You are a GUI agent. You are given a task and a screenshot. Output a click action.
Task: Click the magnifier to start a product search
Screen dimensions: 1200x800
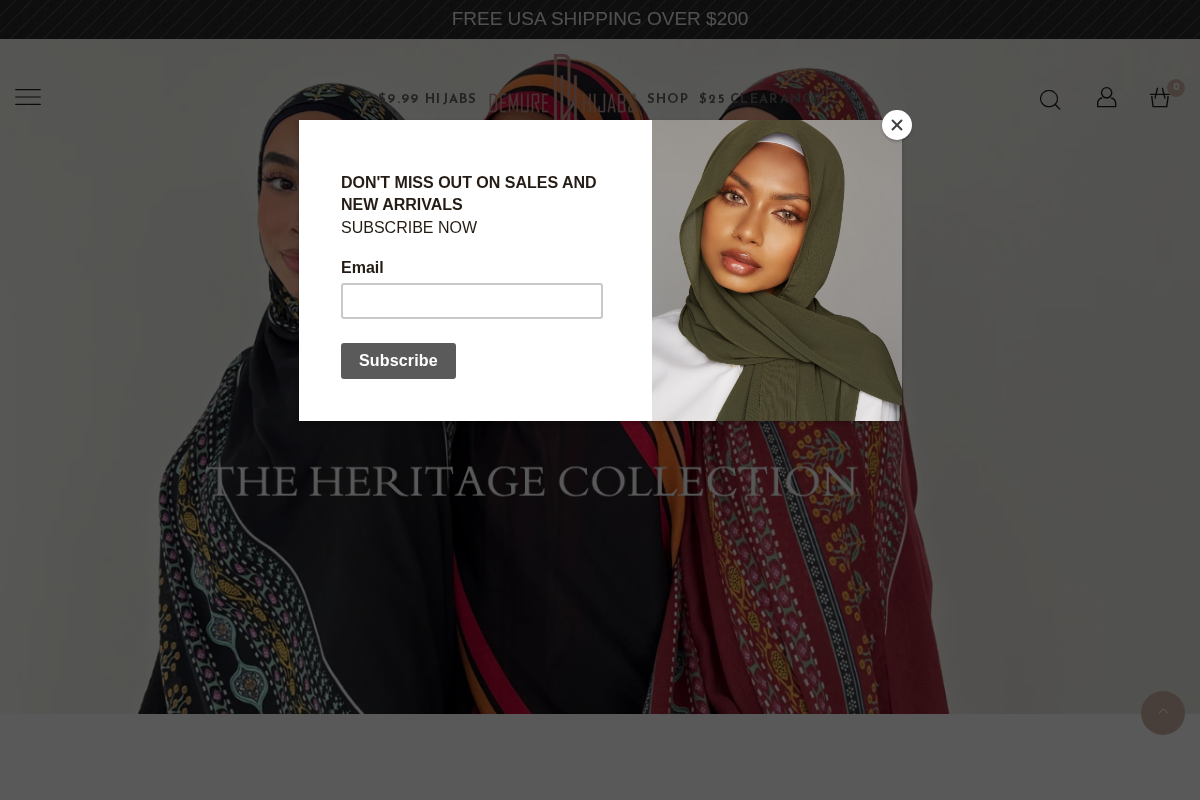[x=1050, y=99]
